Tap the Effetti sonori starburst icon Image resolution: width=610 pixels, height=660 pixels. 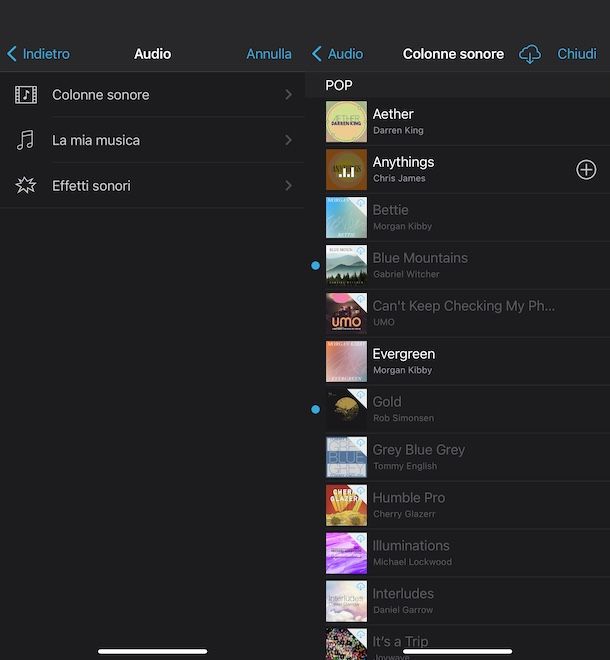click(26, 185)
